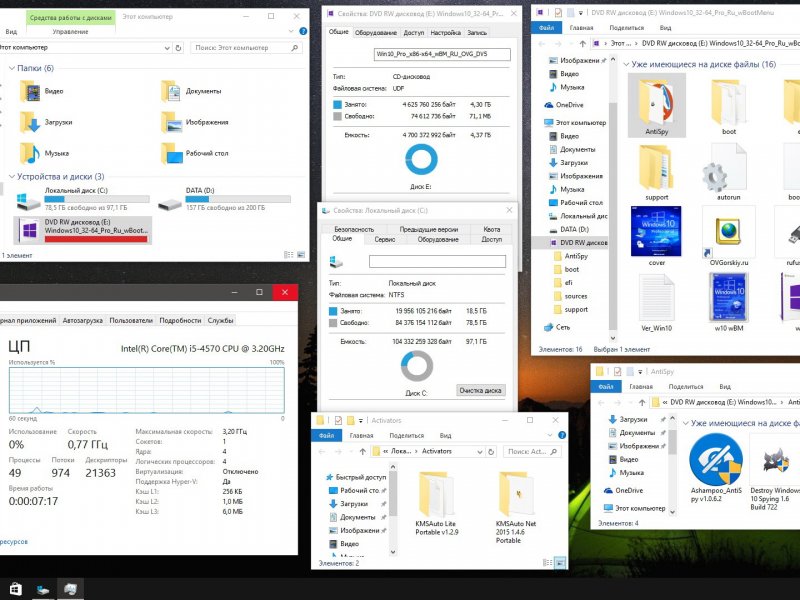Switch to Оборудование tab in DVD properties
The height and width of the screenshot is (600, 800).
(376, 33)
